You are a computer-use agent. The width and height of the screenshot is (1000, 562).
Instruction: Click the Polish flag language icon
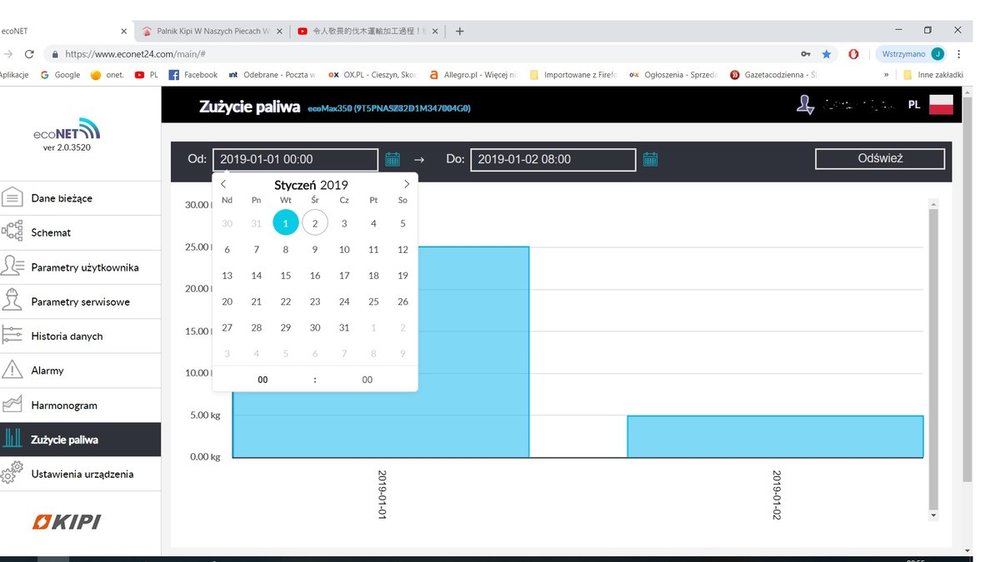940,105
